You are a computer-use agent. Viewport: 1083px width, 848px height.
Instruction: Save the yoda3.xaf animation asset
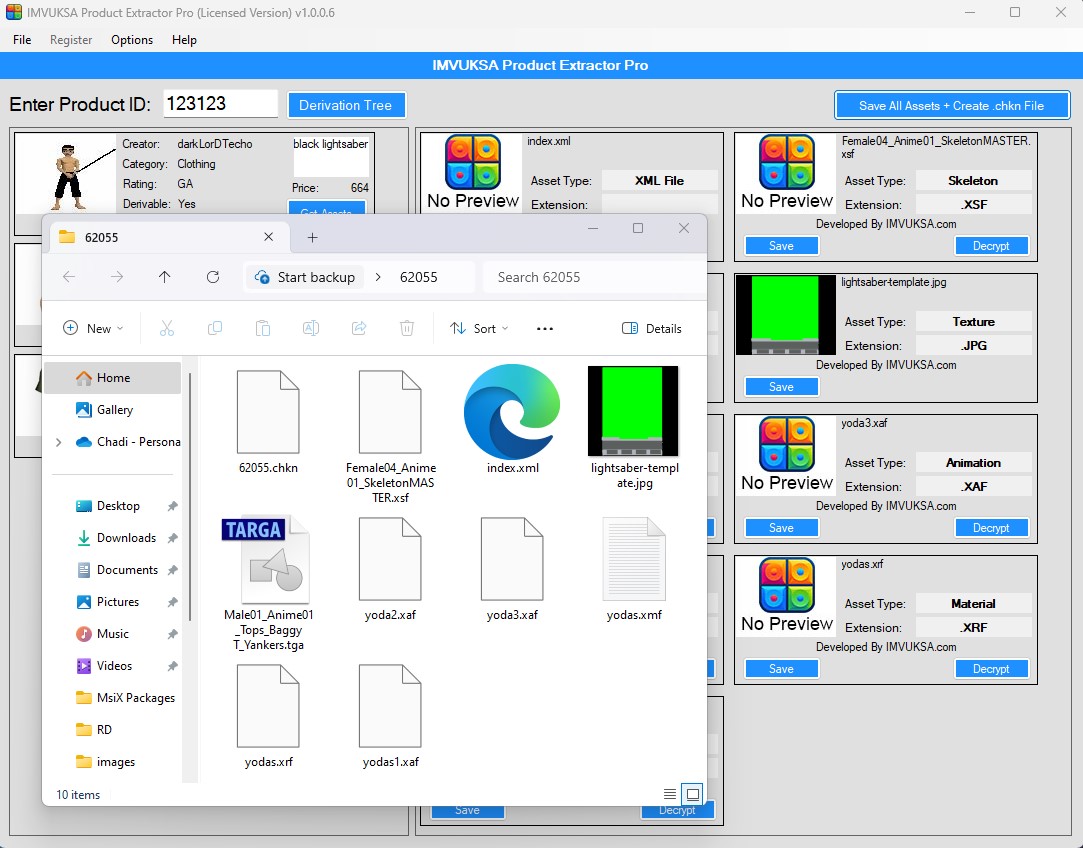point(781,528)
